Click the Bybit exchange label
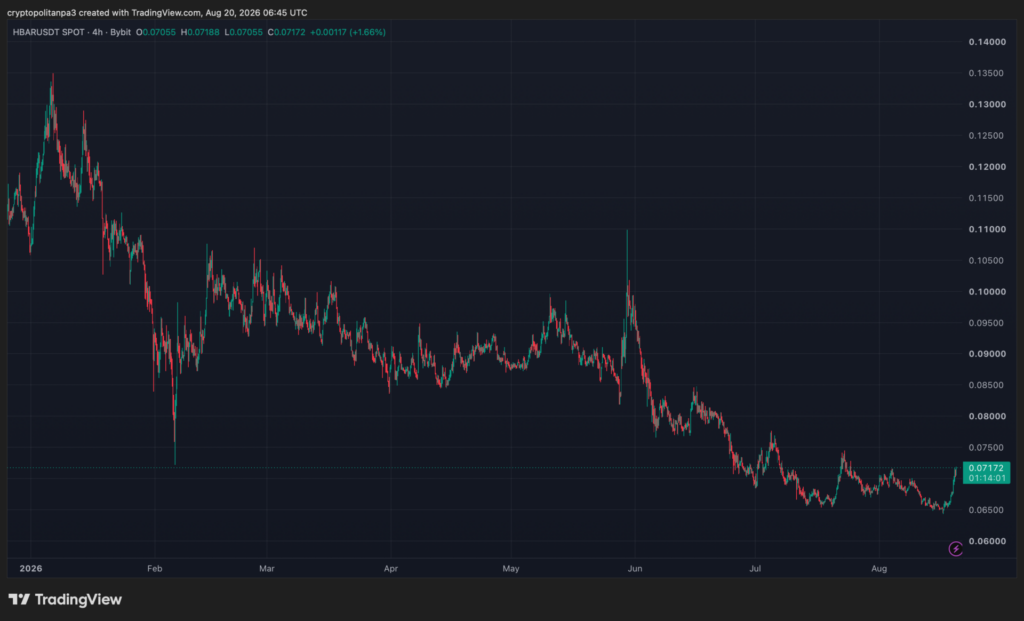1024x621 pixels. (x=121, y=32)
